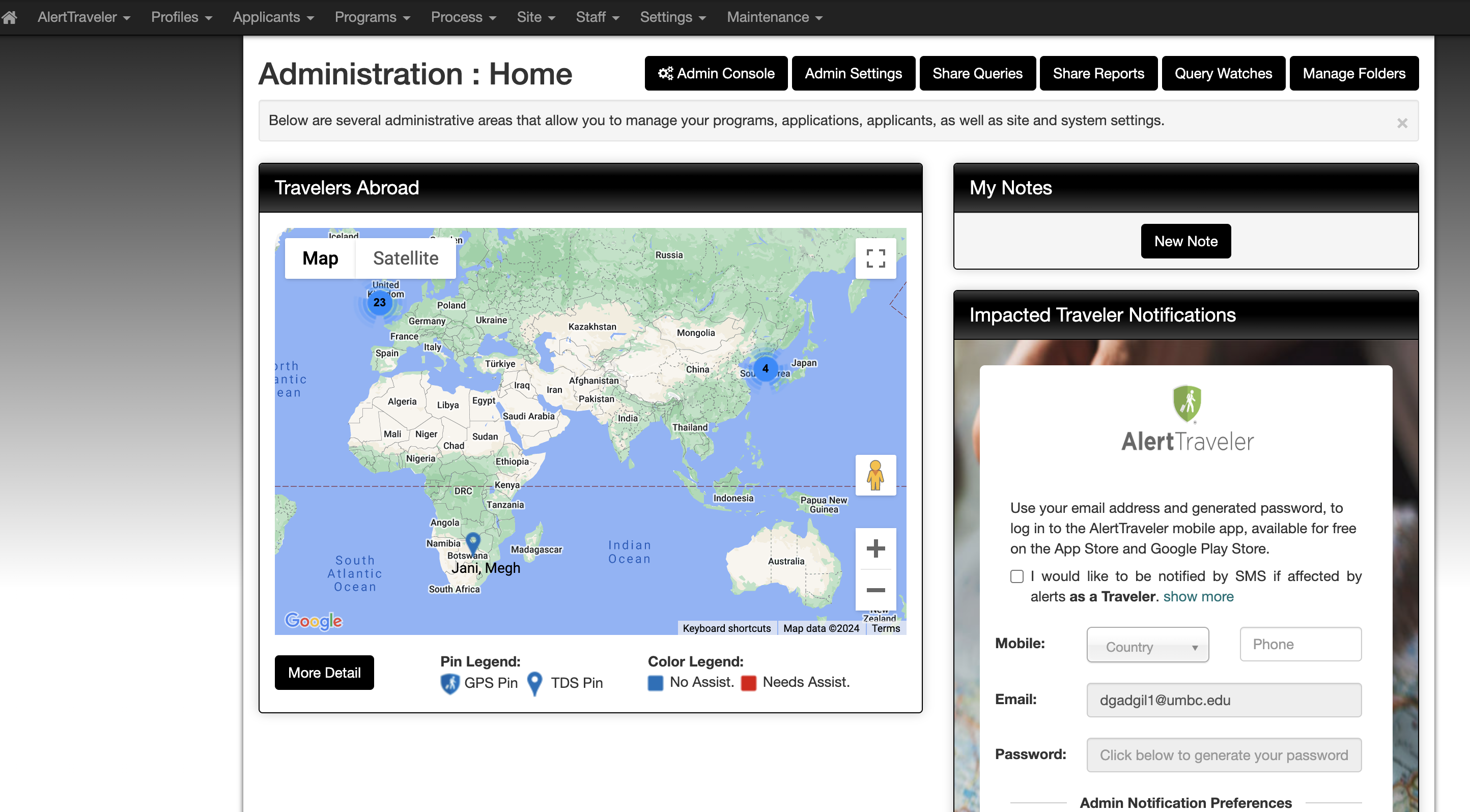Enable SMS notification checkbox
The image size is (1470, 812).
click(1017, 576)
